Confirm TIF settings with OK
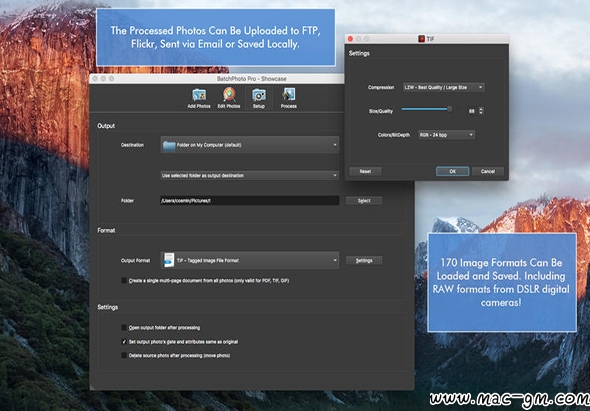Viewport: 590px width, 411px height. 453,171
